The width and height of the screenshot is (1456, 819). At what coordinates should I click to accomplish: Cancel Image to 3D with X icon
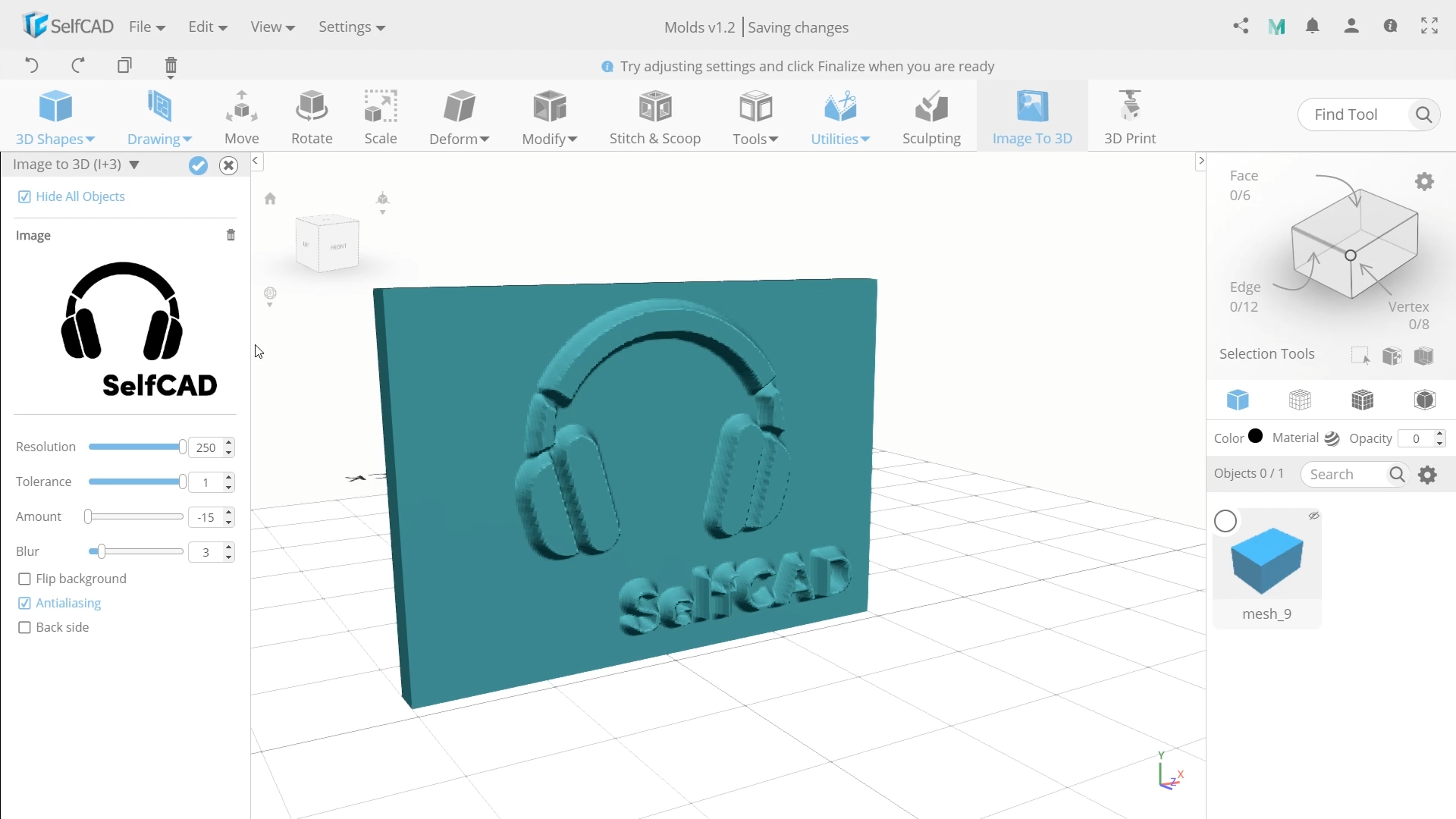[228, 165]
